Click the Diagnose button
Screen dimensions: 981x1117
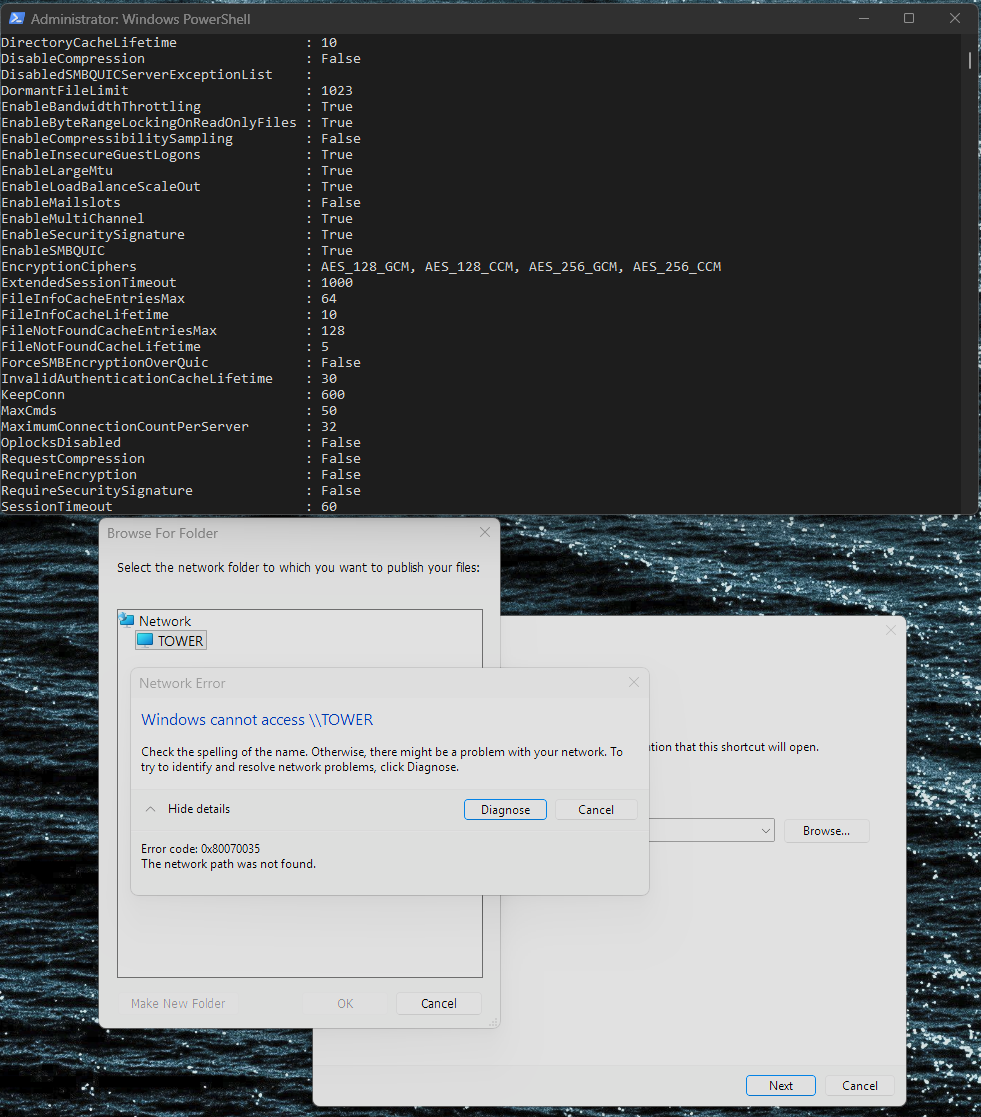(505, 809)
